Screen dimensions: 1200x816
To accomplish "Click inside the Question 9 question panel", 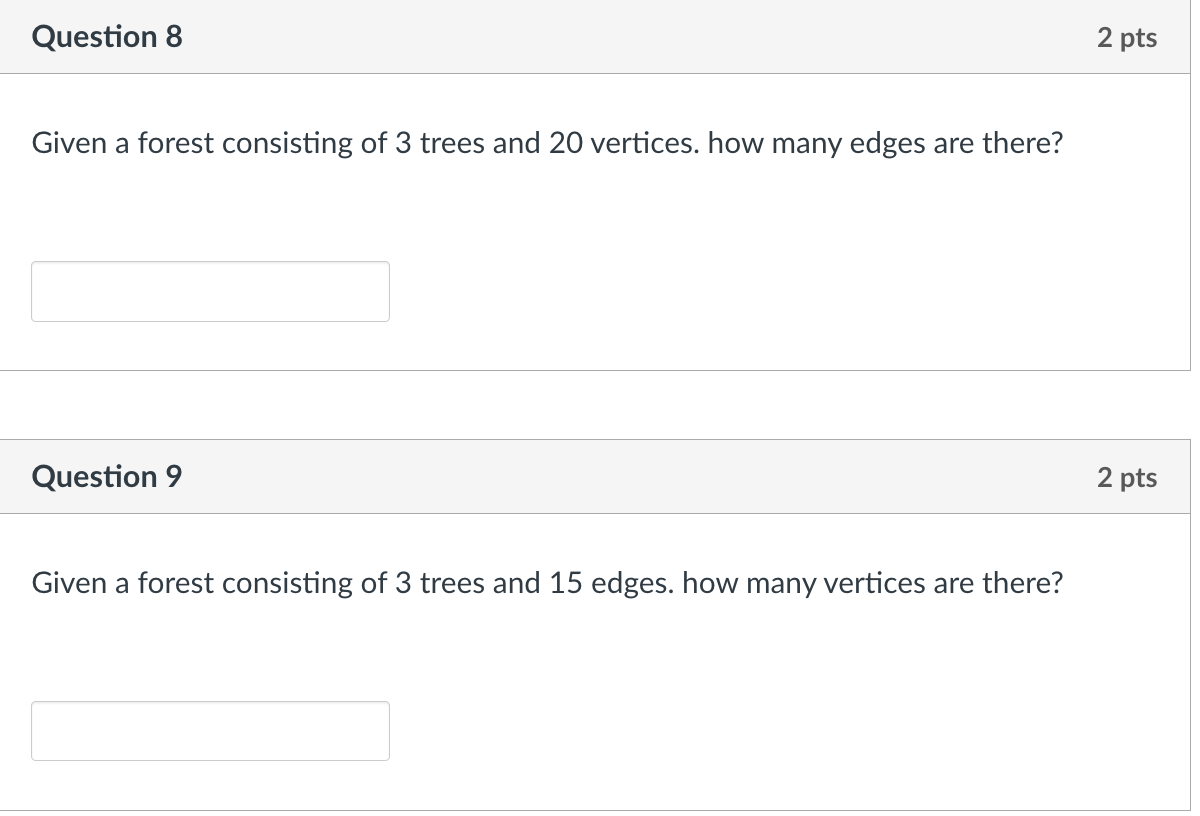I will pos(600,650).
